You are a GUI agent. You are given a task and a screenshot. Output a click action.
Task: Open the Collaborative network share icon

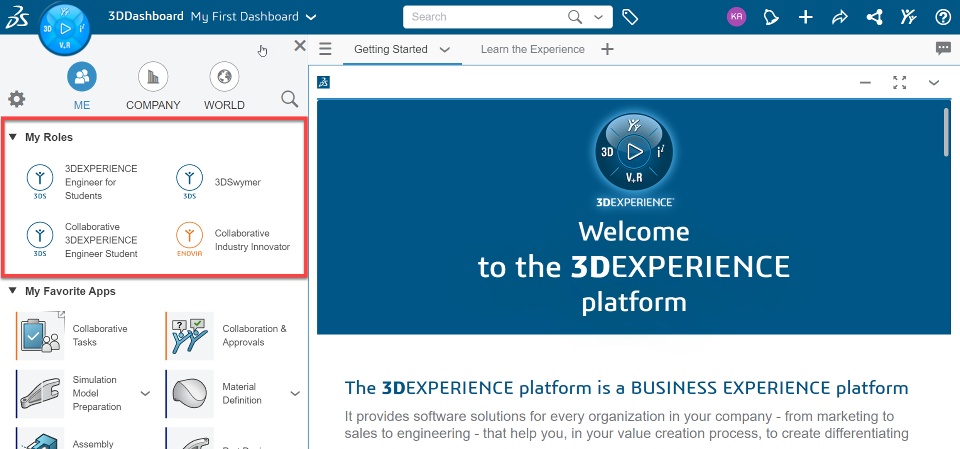pos(874,17)
